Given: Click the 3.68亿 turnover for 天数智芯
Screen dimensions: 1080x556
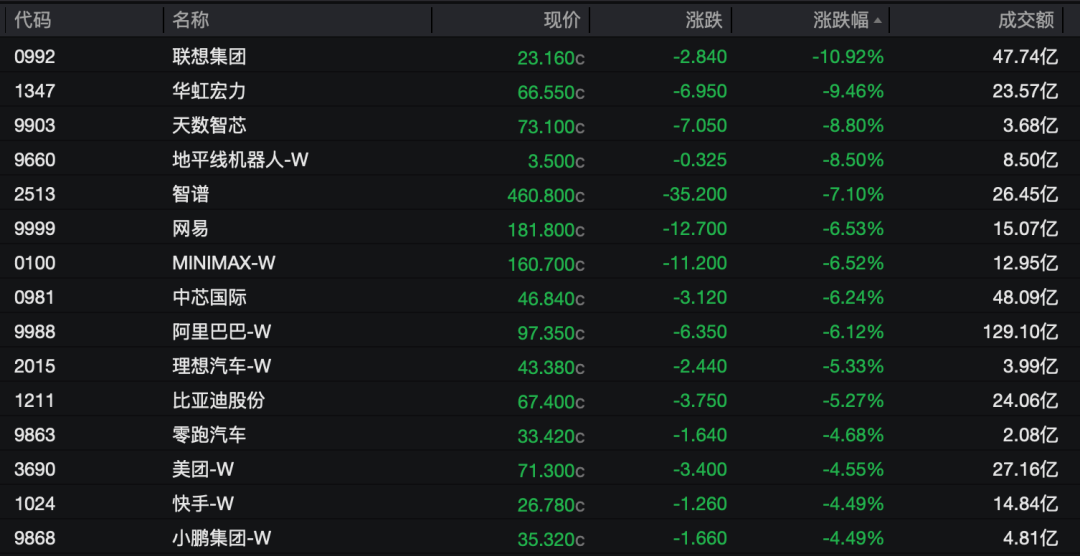Looking at the screenshot, I should [x=1030, y=126].
